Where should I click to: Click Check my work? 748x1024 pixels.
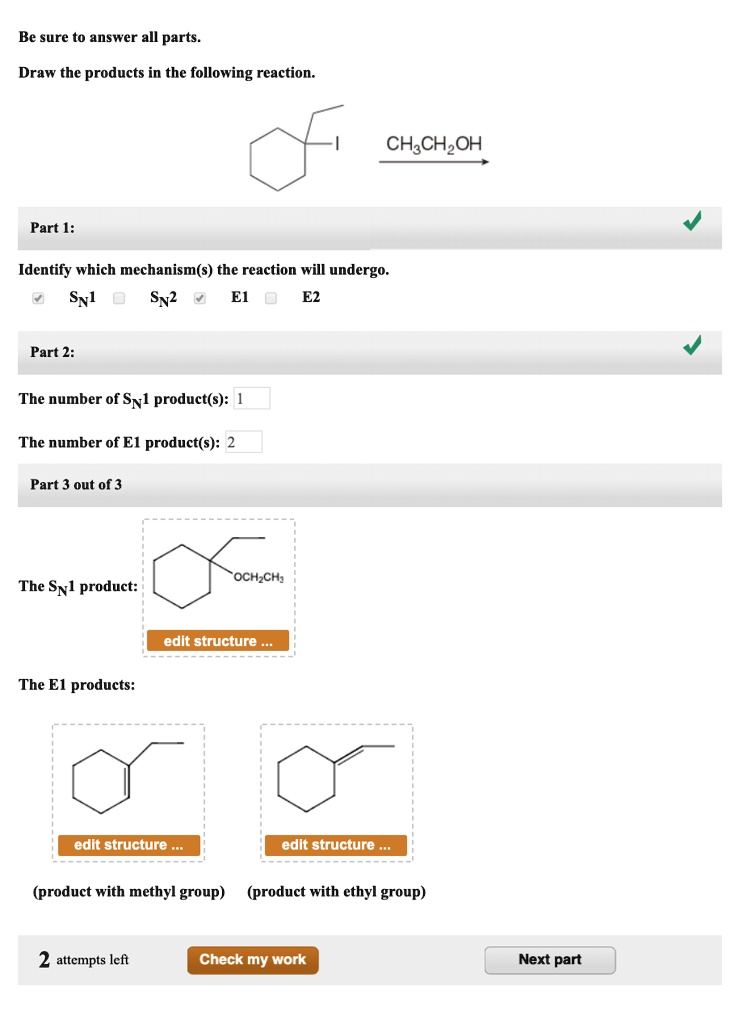coord(252,959)
